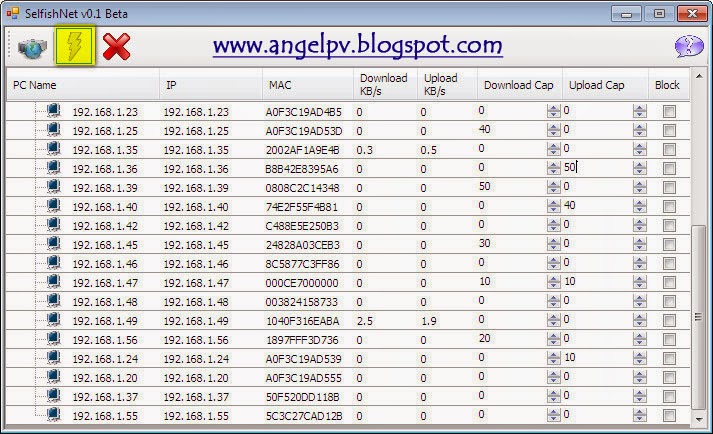The image size is (713, 434).
Task: Click the computer icon for 192.168.1.45
Action: click(54, 244)
